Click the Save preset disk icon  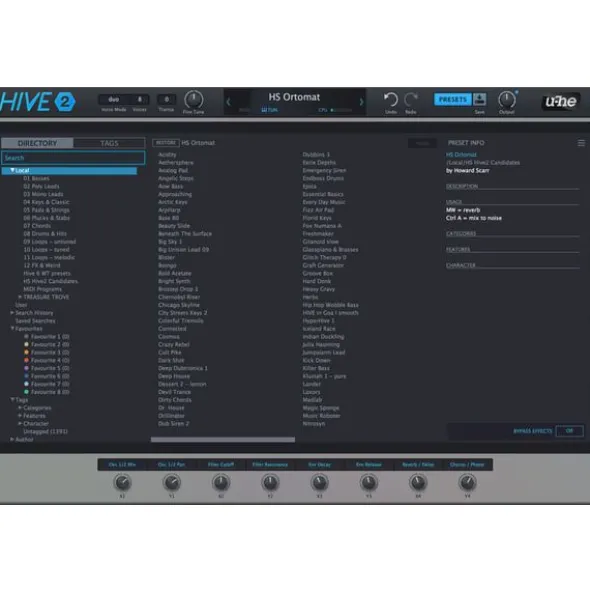[x=480, y=100]
